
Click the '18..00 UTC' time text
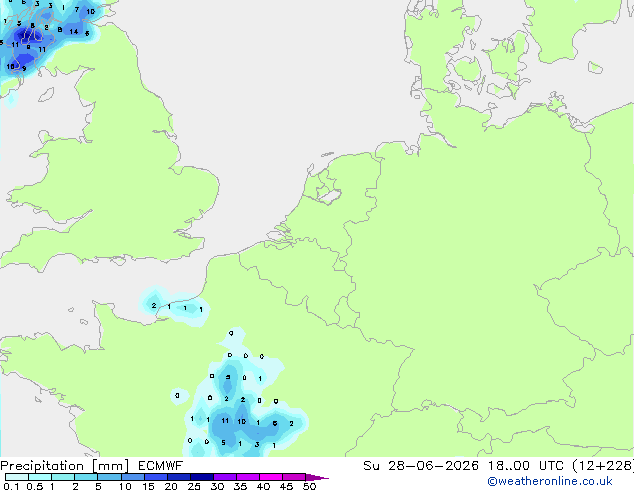[526, 466]
